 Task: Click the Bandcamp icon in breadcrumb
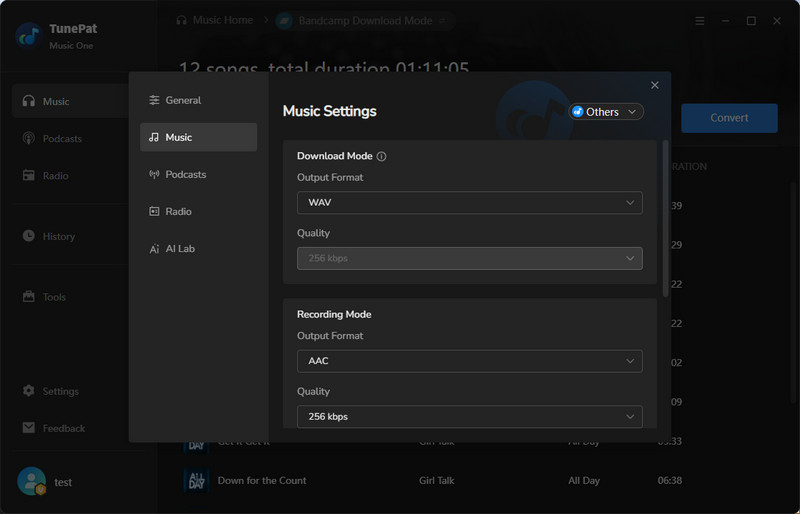(x=284, y=21)
